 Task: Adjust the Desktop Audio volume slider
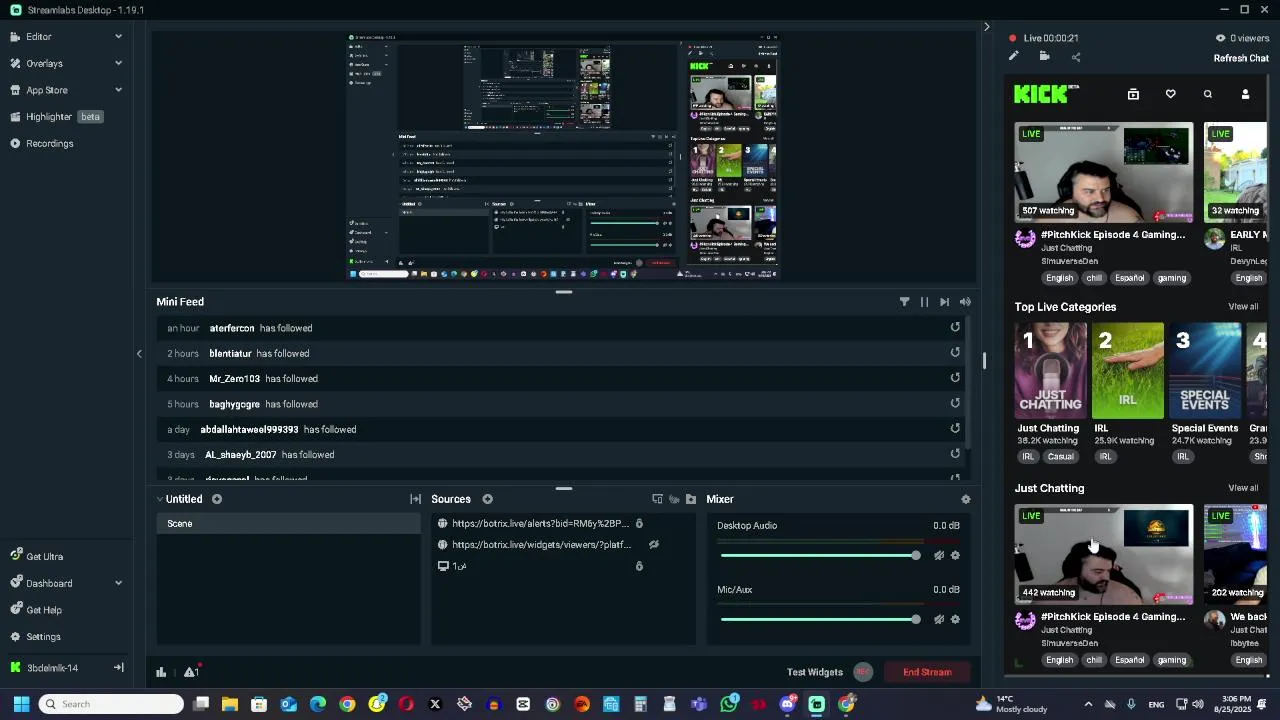820,555
